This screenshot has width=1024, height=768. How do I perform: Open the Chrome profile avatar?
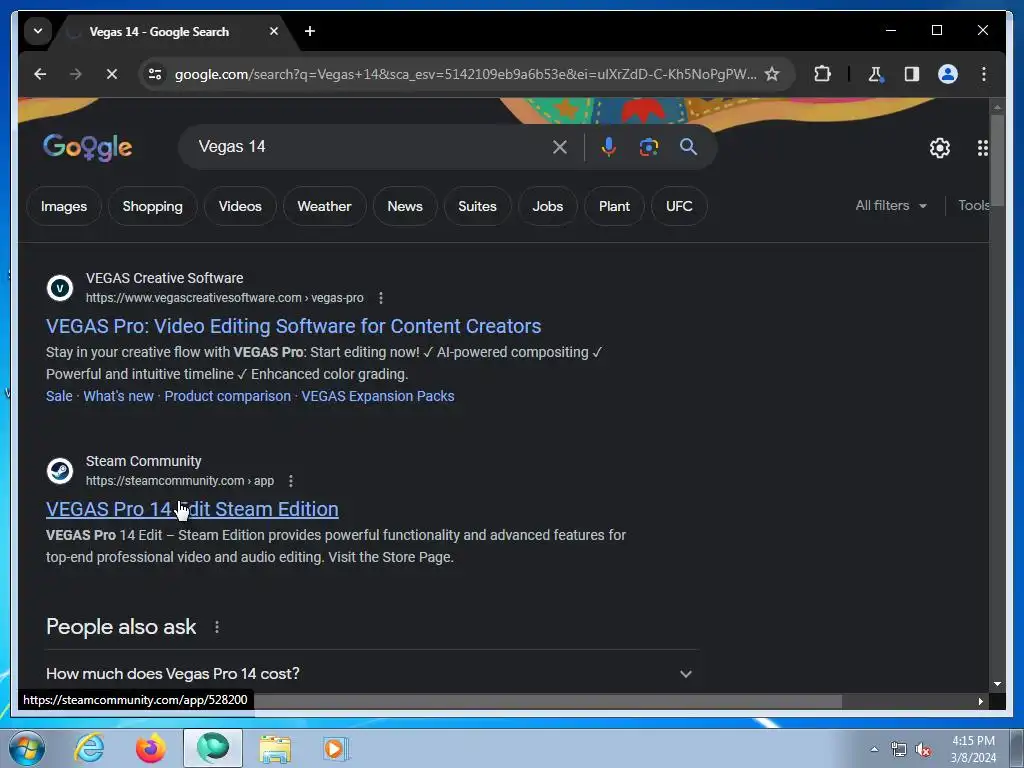tap(948, 74)
